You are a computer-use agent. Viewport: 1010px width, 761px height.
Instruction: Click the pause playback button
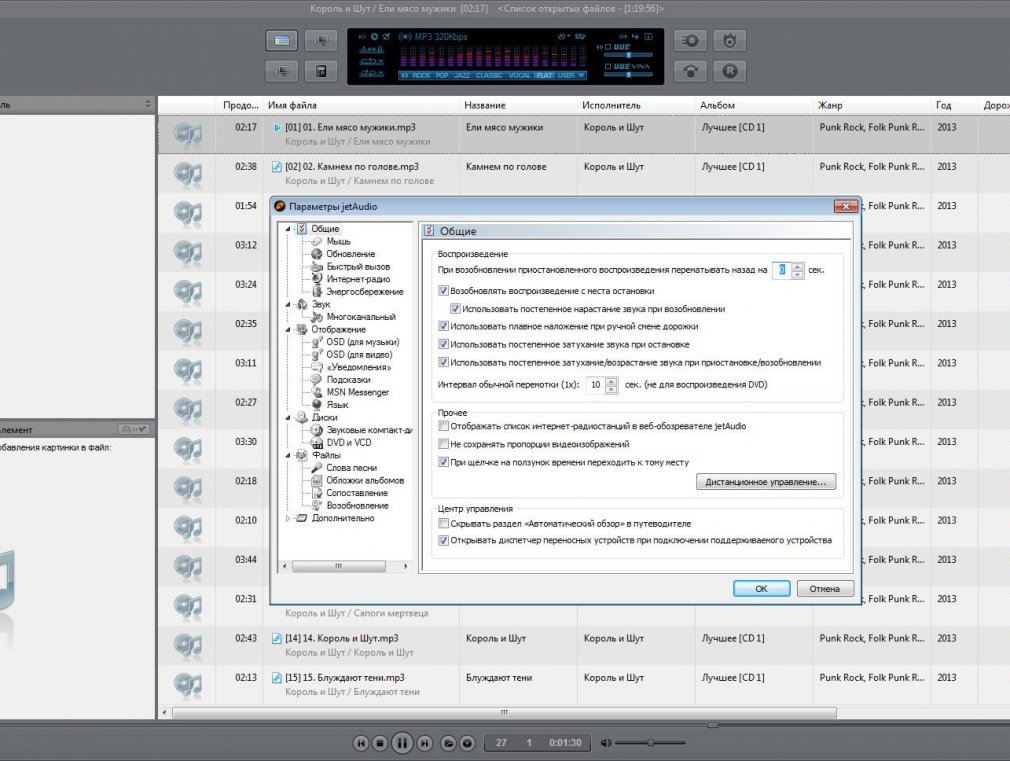click(x=402, y=743)
